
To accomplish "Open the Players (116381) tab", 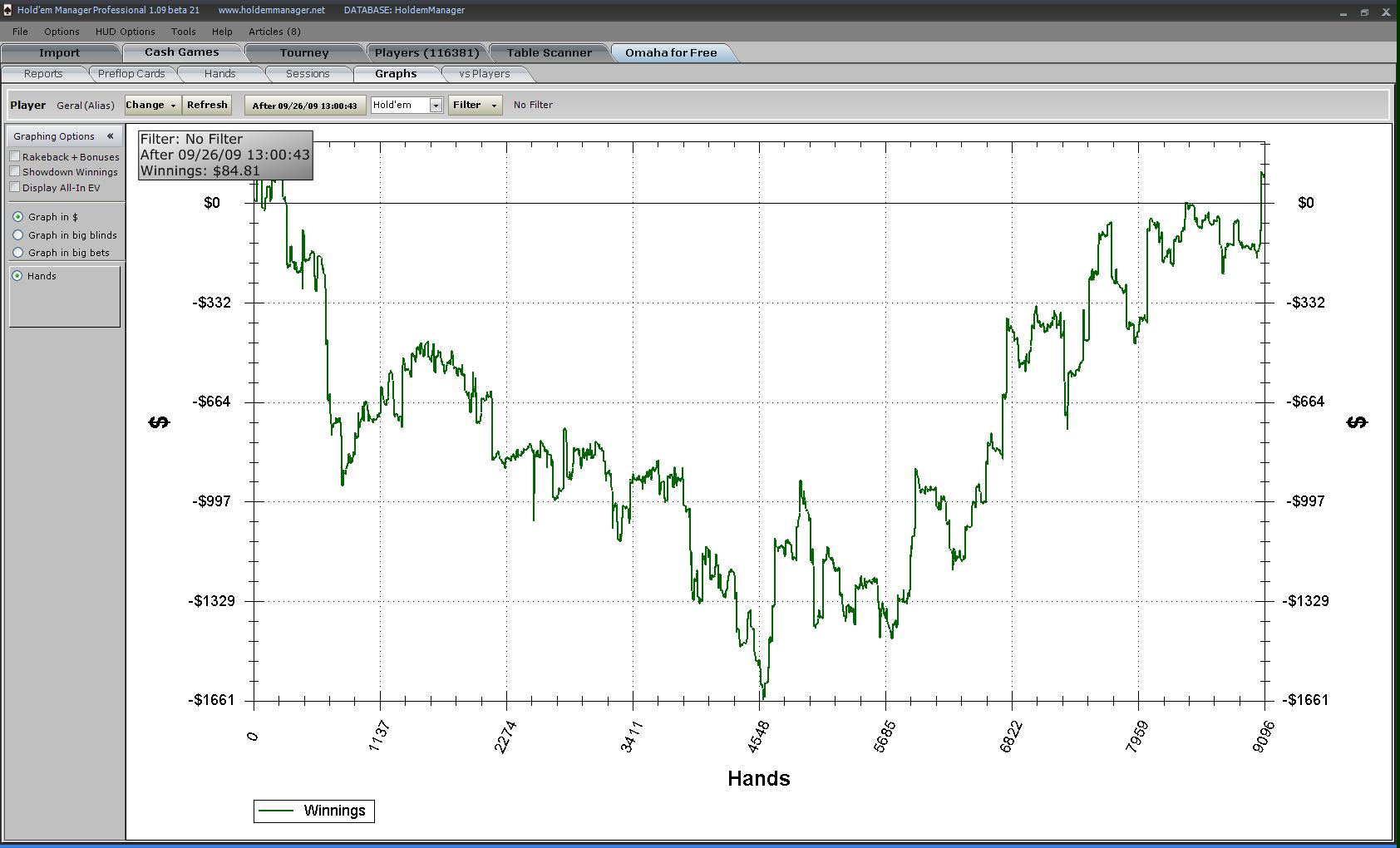I will (x=426, y=52).
